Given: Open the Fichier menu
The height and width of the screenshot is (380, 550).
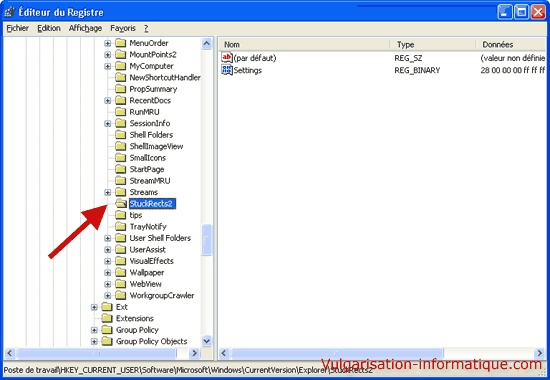Looking at the screenshot, I should pos(18,28).
